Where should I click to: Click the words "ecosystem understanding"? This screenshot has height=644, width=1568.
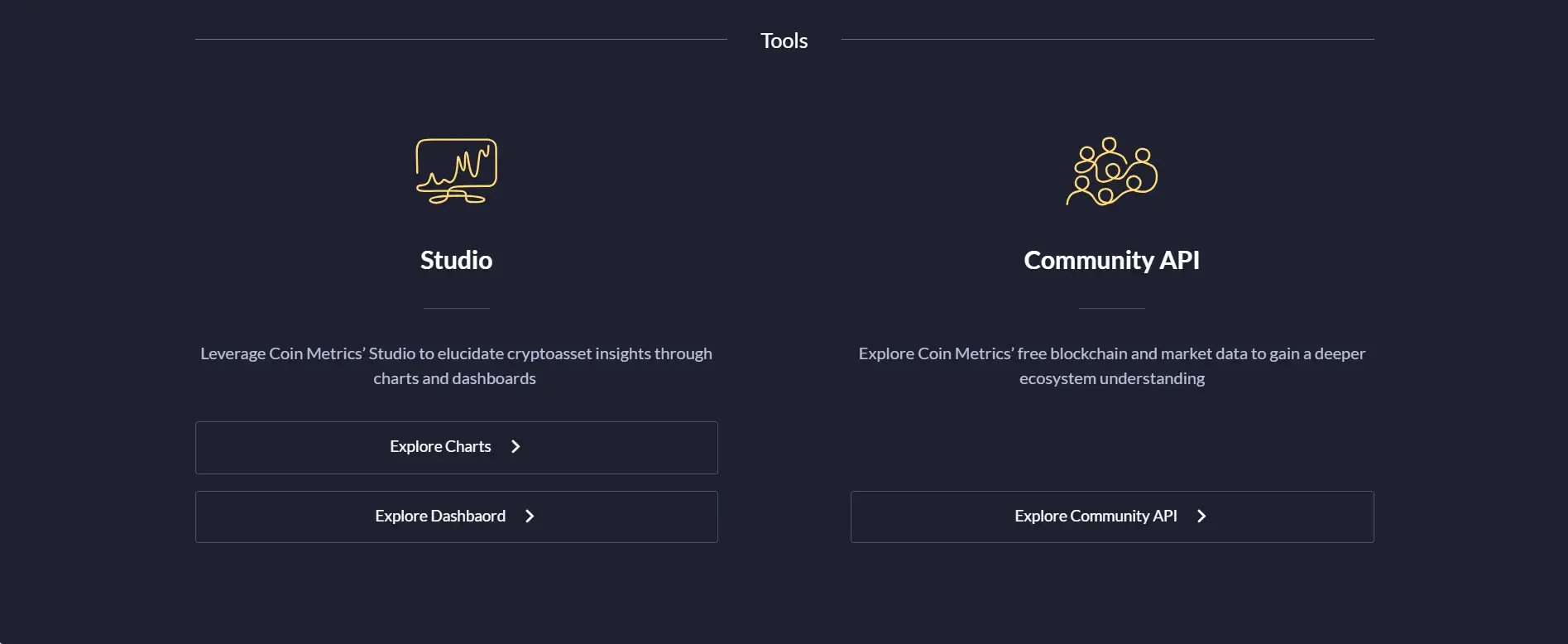[x=1111, y=378]
